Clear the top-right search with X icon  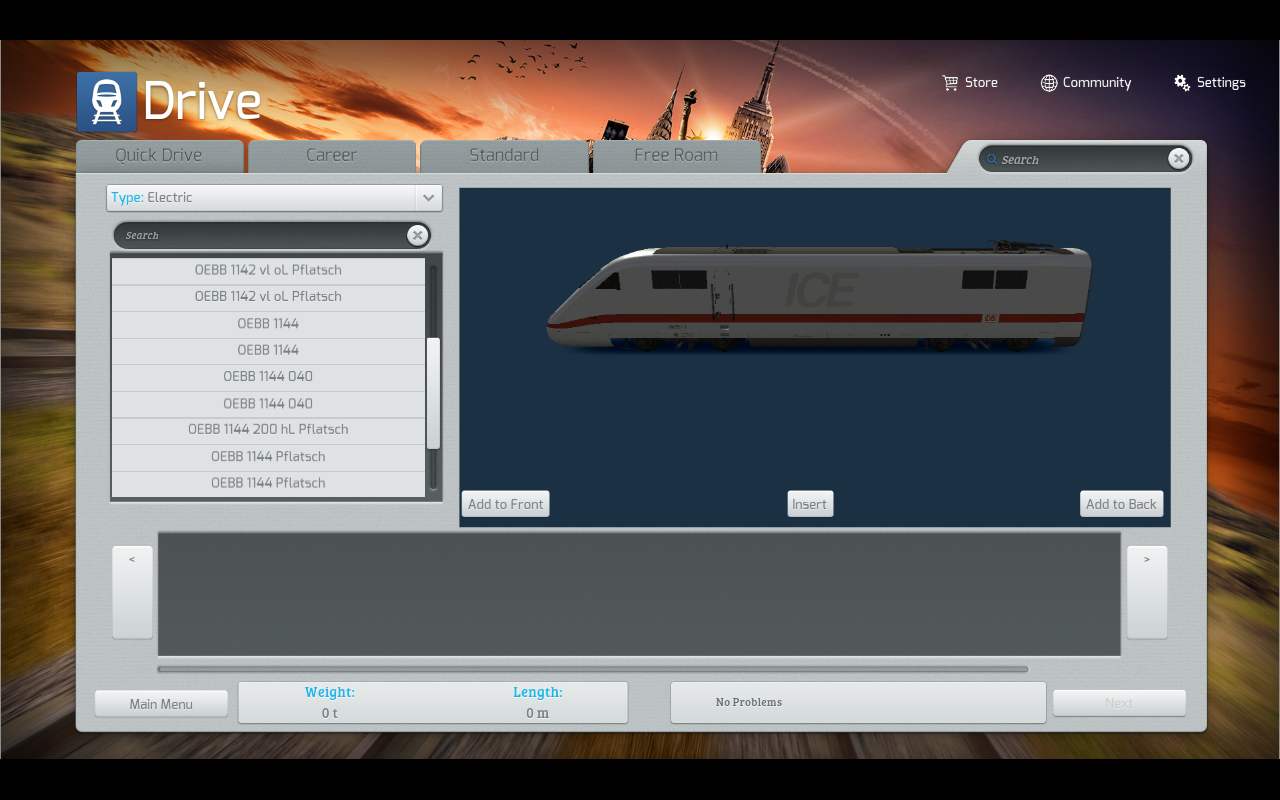pyautogui.click(x=1178, y=158)
